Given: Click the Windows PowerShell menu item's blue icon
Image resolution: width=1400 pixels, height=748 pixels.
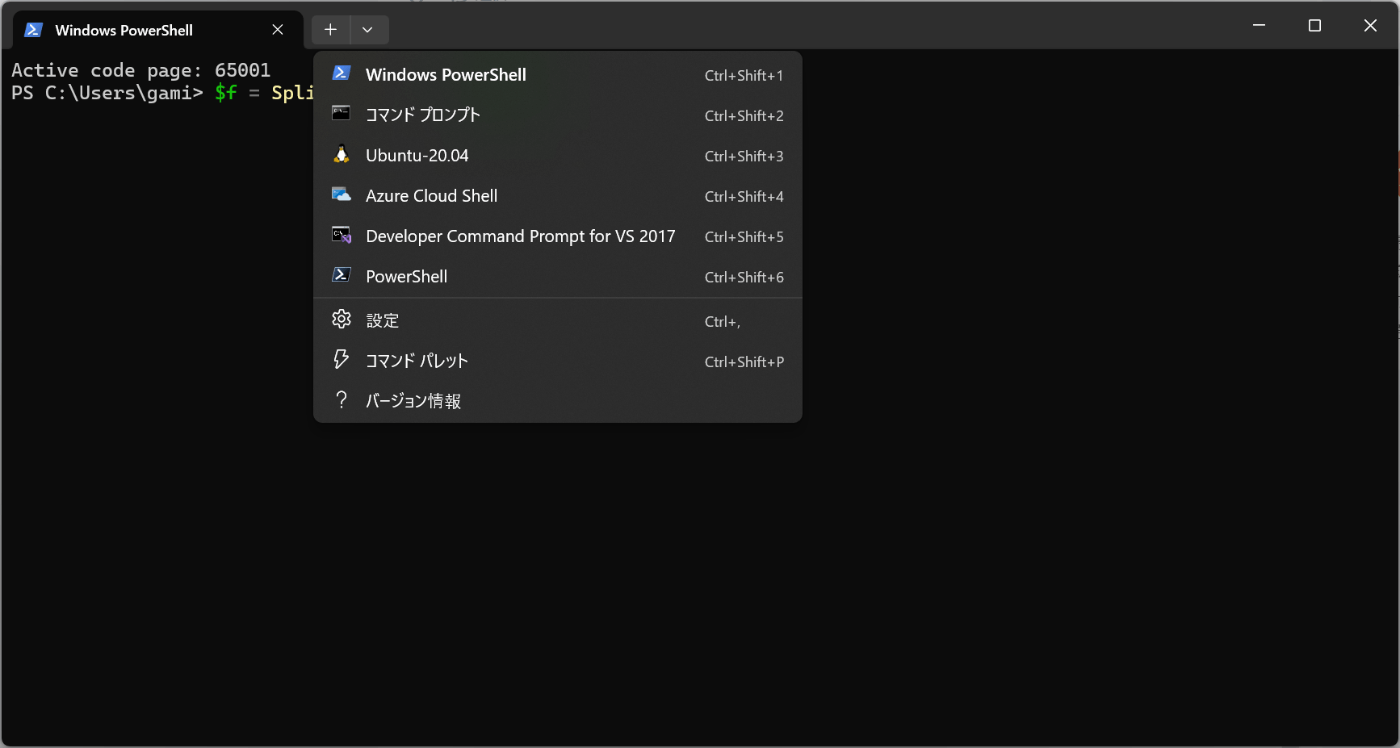Looking at the screenshot, I should tap(341, 73).
